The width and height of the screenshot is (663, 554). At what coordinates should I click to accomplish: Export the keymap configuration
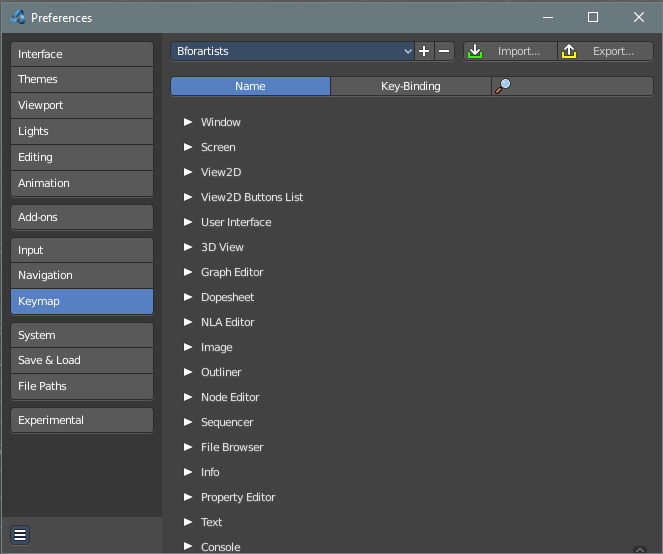605,51
